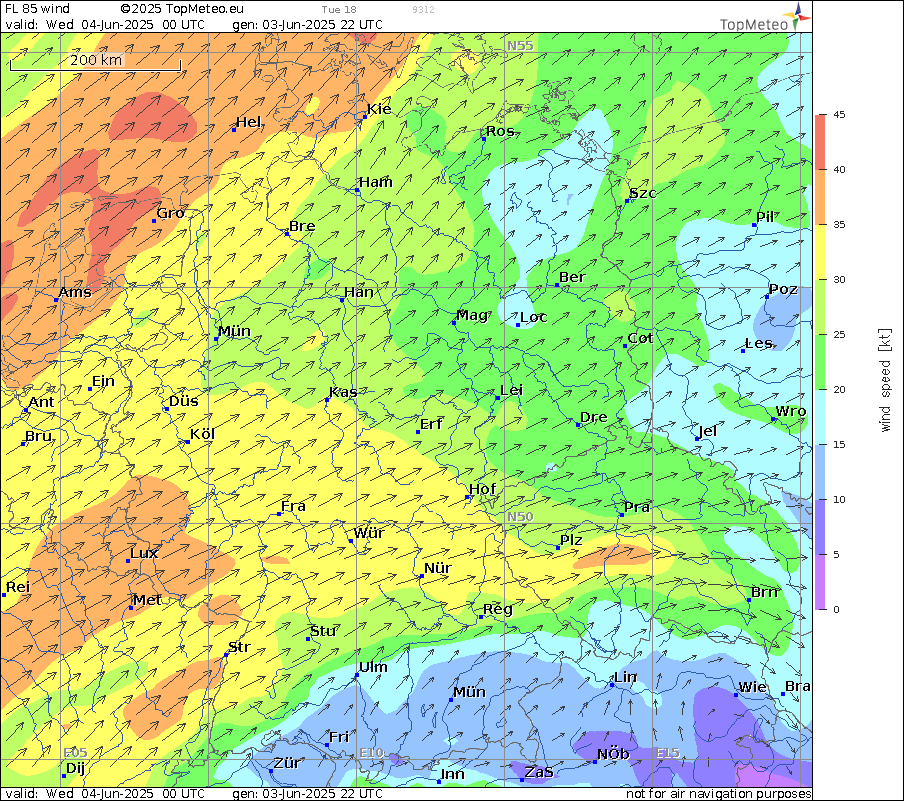Click the Stu city label
The height and width of the screenshot is (801, 904).
click(x=323, y=631)
